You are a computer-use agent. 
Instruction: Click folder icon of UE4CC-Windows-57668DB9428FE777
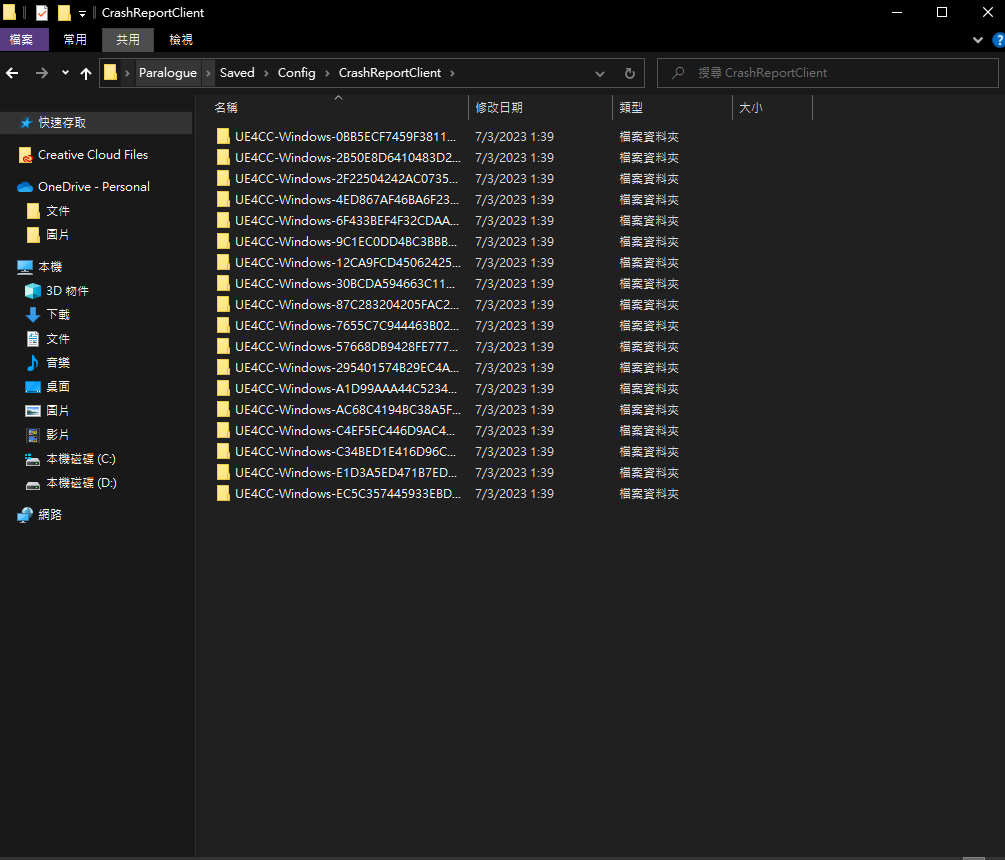[x=223, y=347]
